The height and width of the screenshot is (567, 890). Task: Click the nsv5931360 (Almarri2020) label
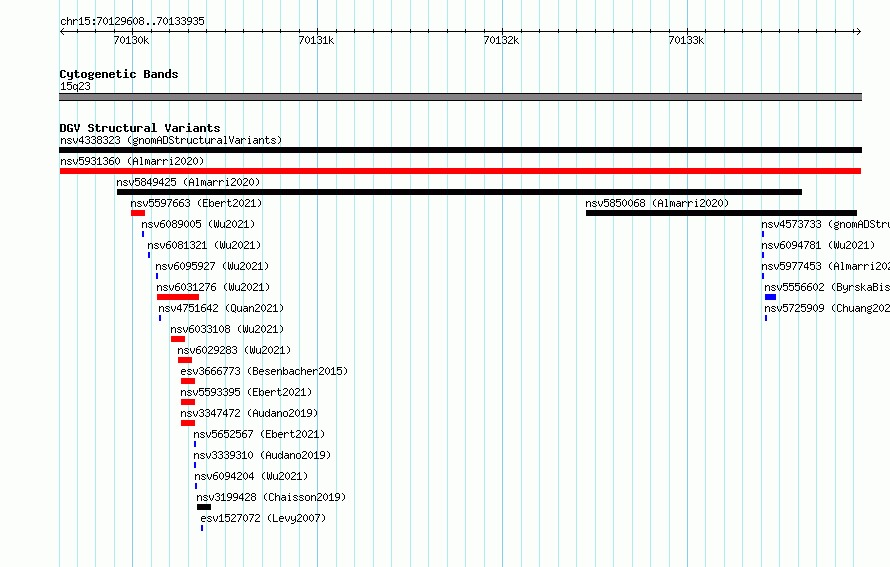point(132,161)
